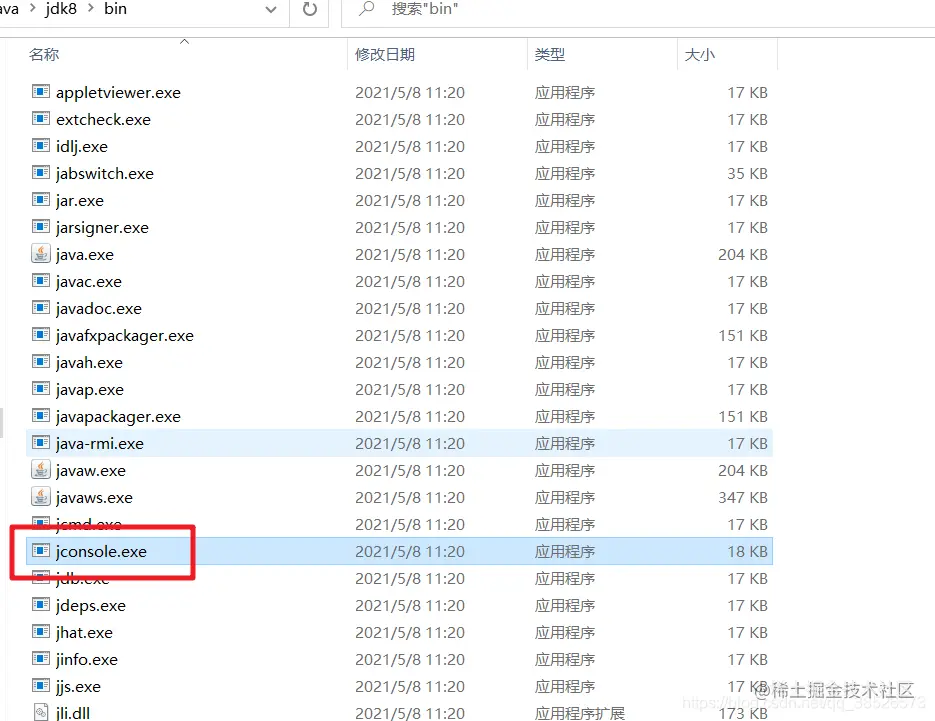Screen dimensions: 935x721
Task: Click the javah.exe file icon
Action: pyautogui.click(x=41, y=361)
